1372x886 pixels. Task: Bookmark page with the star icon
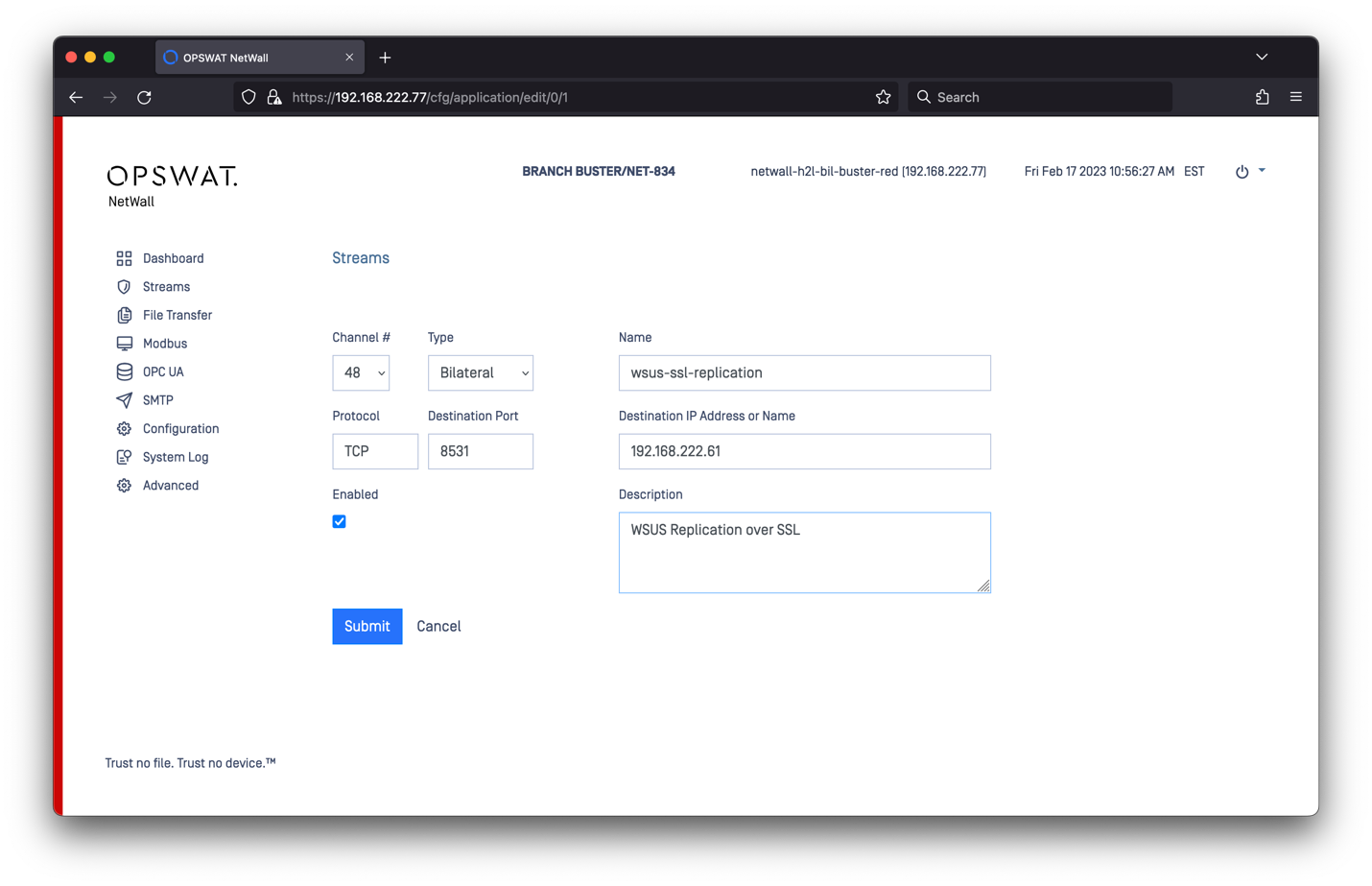(x=884, y=97)
